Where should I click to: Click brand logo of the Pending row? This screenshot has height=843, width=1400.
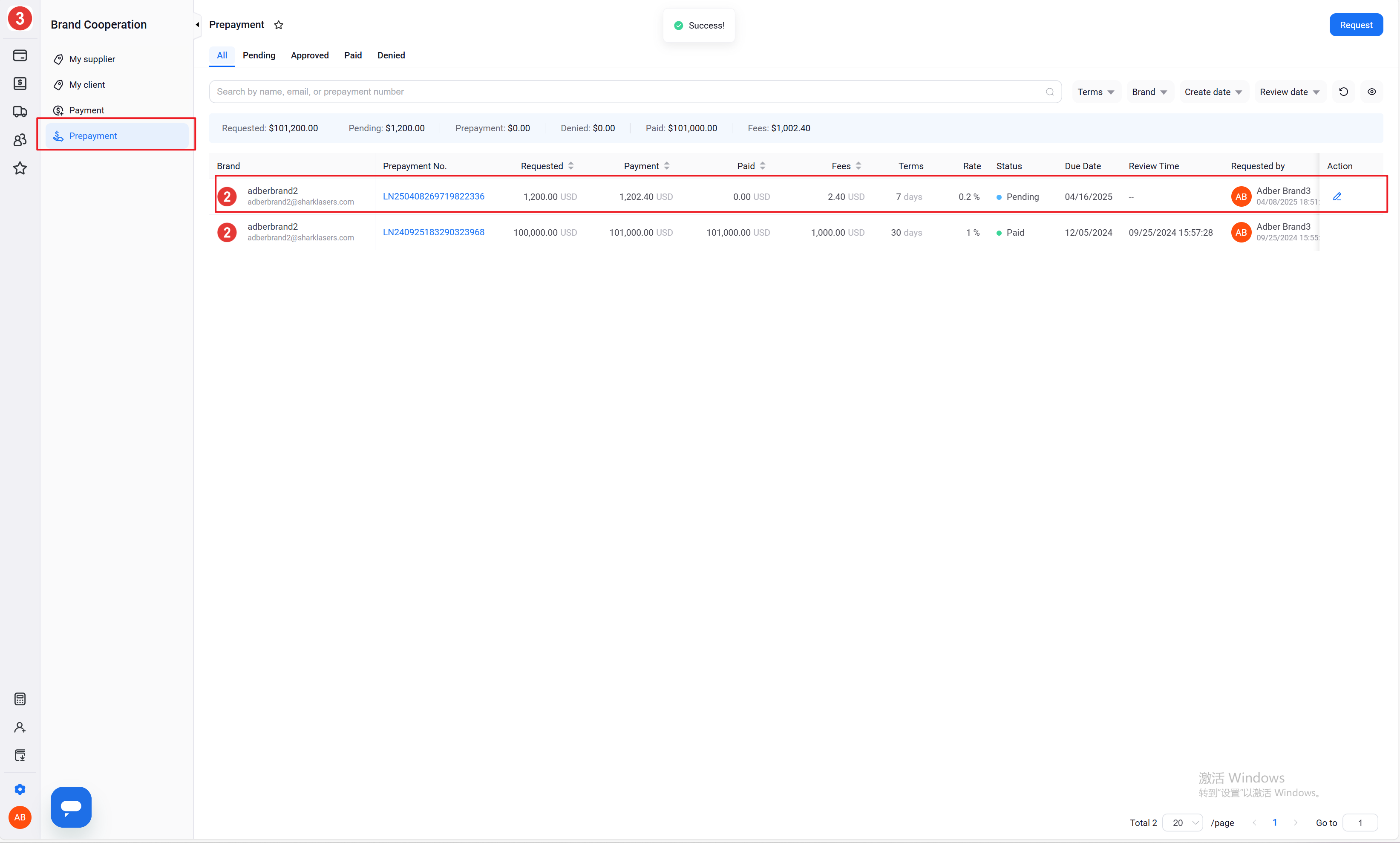(227, 196)
